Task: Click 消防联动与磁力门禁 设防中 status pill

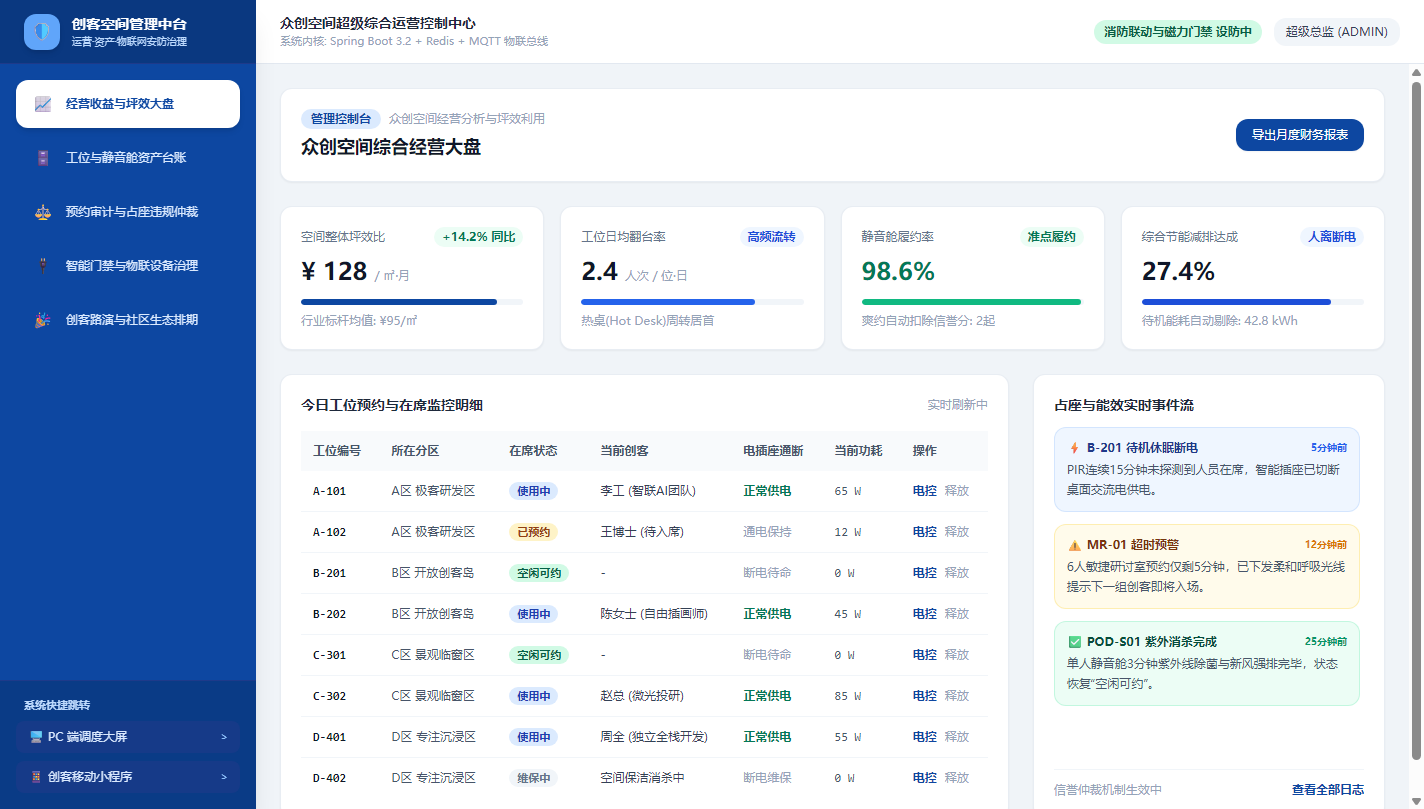Action: coord(1178,32)
